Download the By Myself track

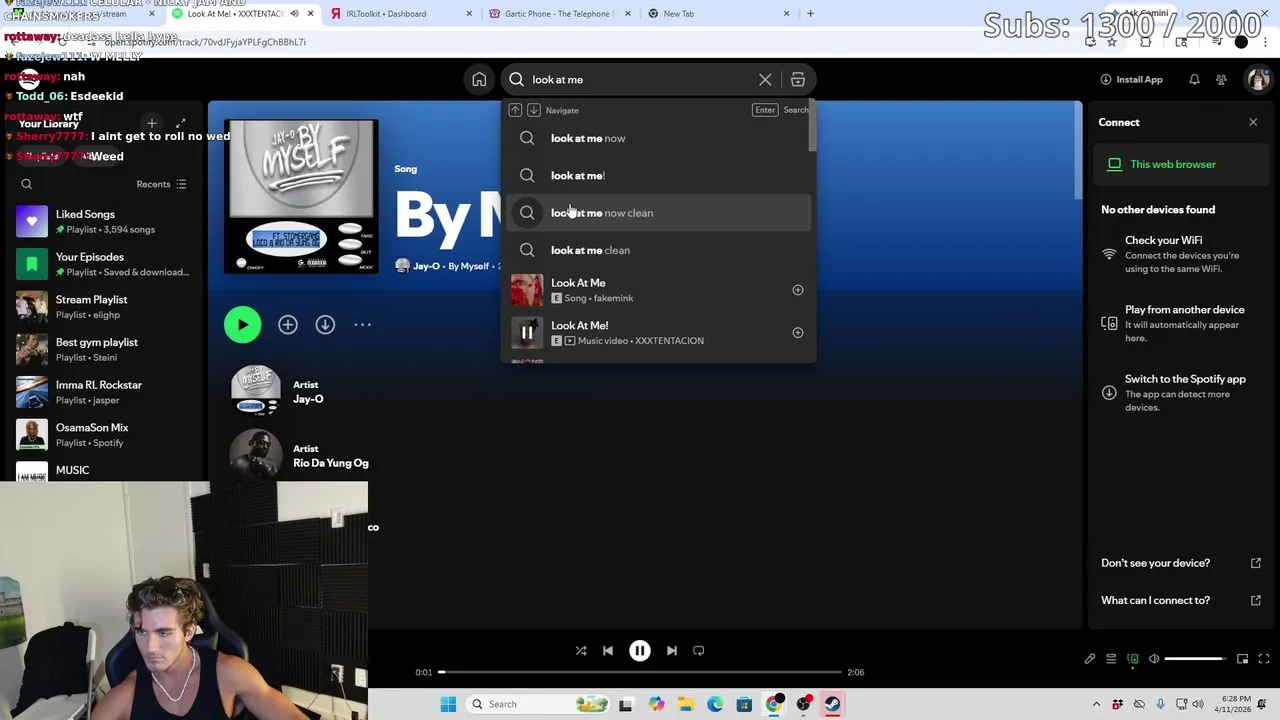point(325,325)
